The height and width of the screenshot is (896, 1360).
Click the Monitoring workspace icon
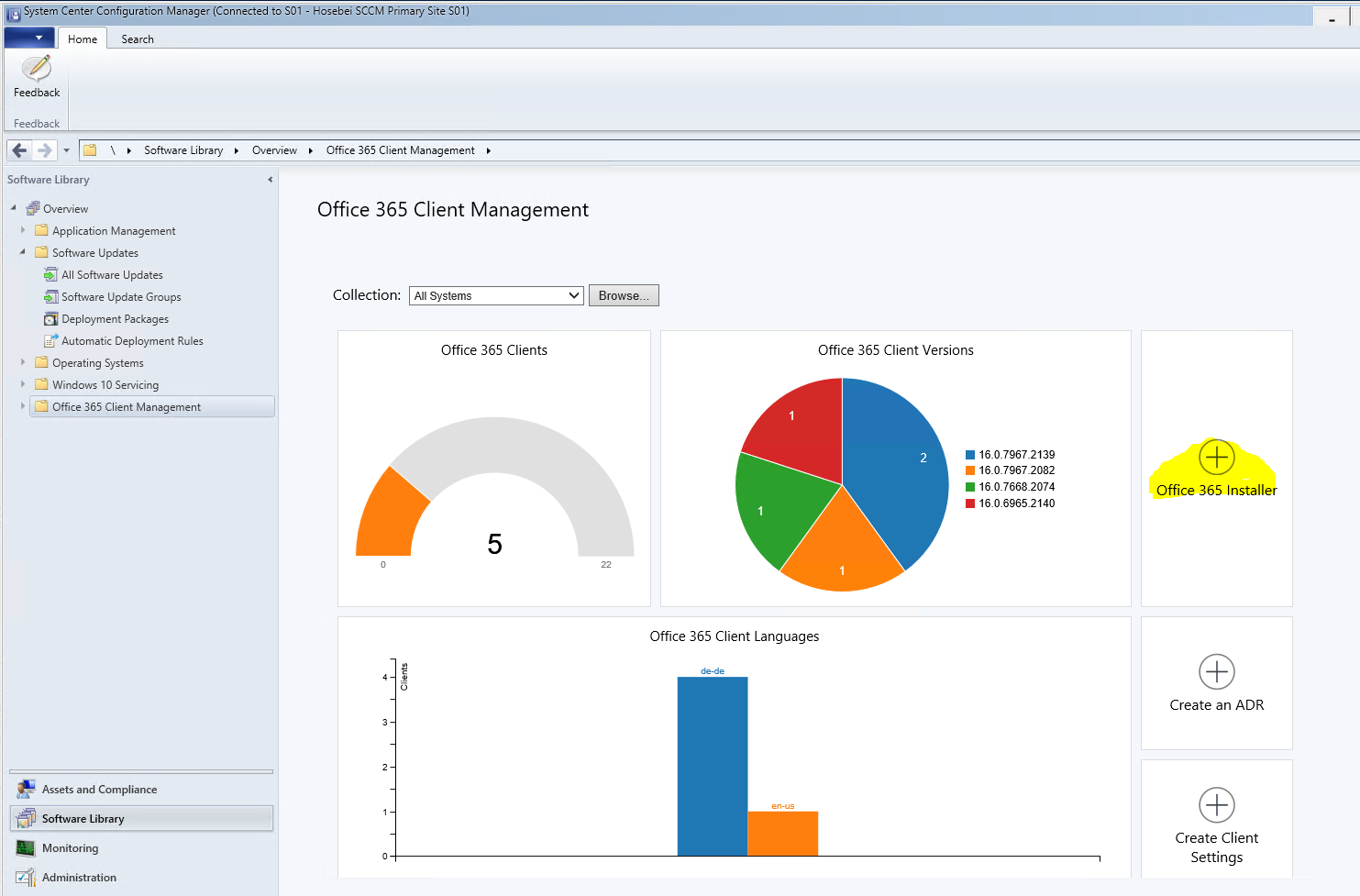tap(26, 848)
